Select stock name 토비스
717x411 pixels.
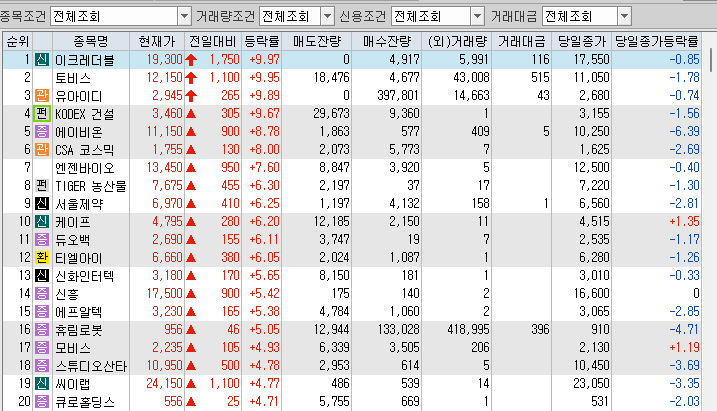click(x=73, y=78)
